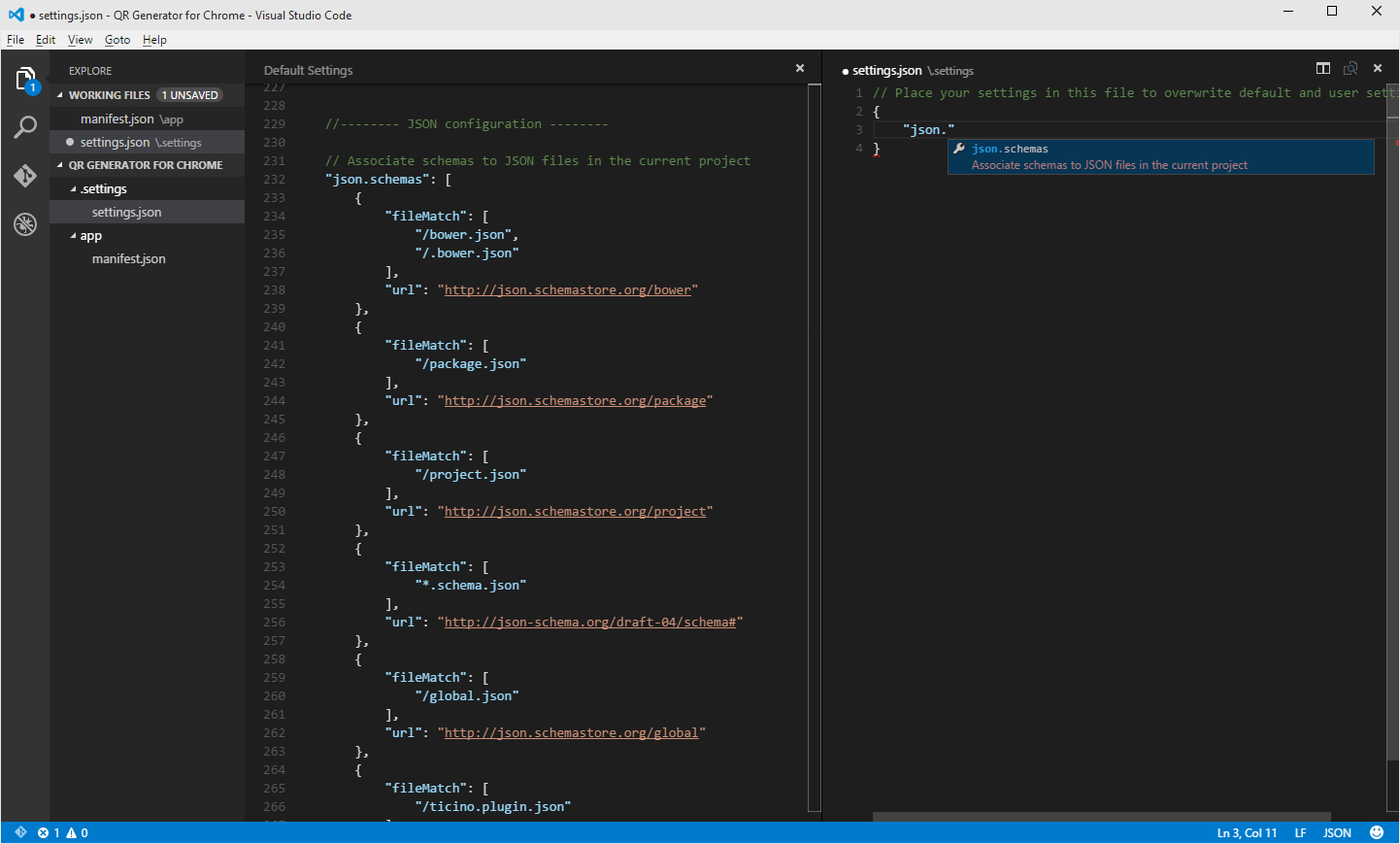This screenshot has height=844, width=1400.
Task: Show errors via status bar error icon
Action: coord(43,832)
